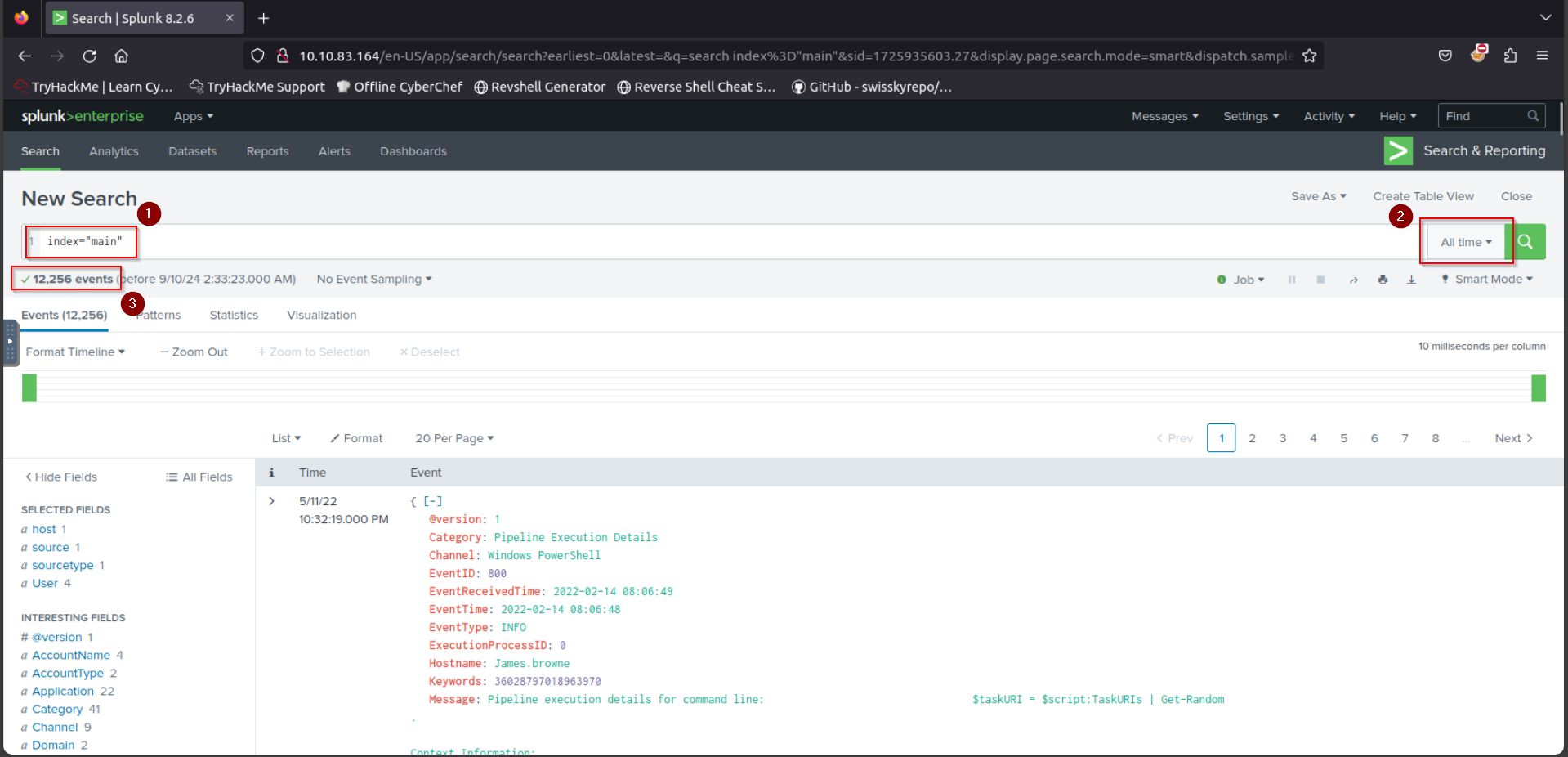Switch to Datasets nav tab

192,151
